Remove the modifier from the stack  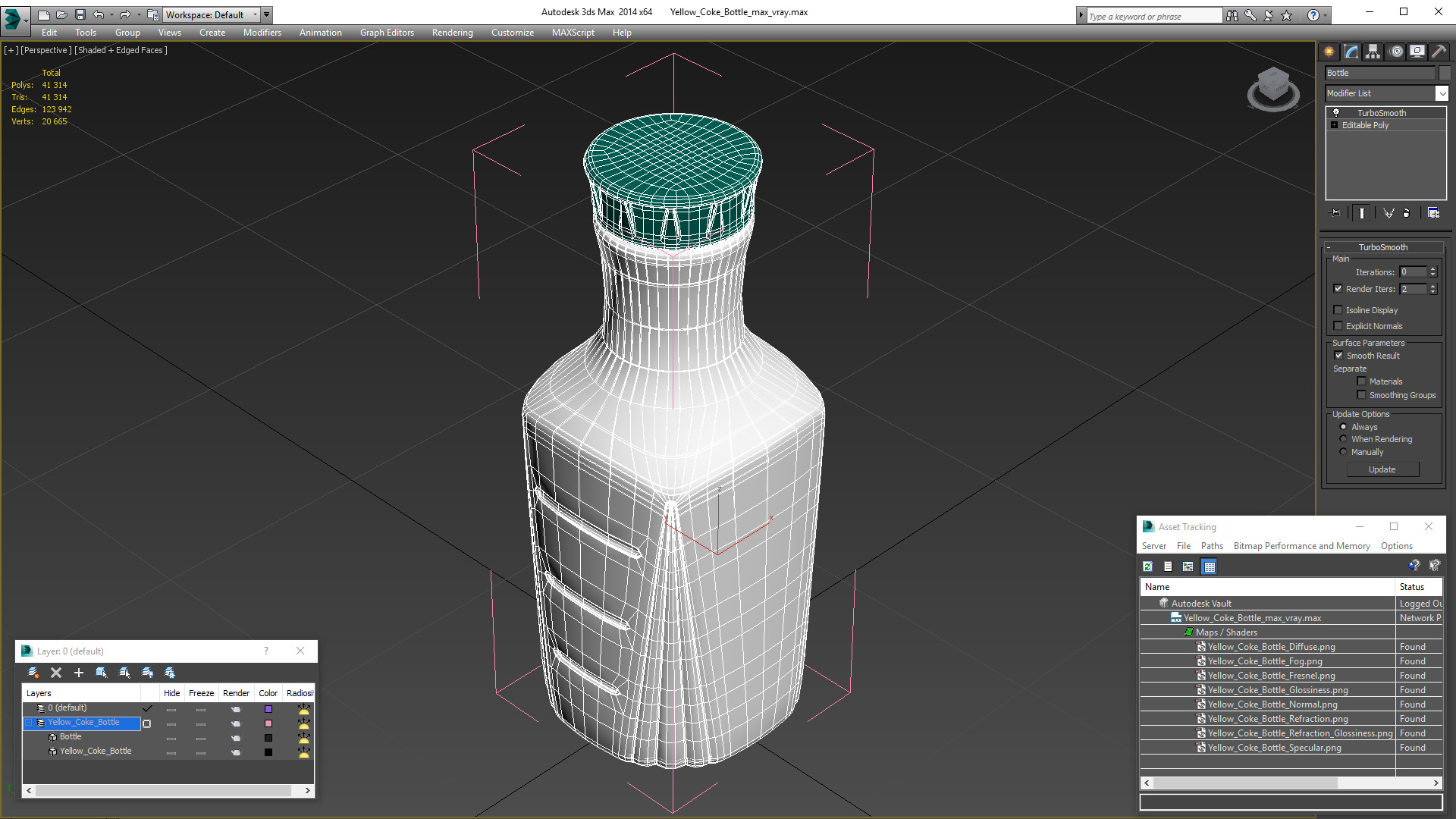(x=1407, y=213)
